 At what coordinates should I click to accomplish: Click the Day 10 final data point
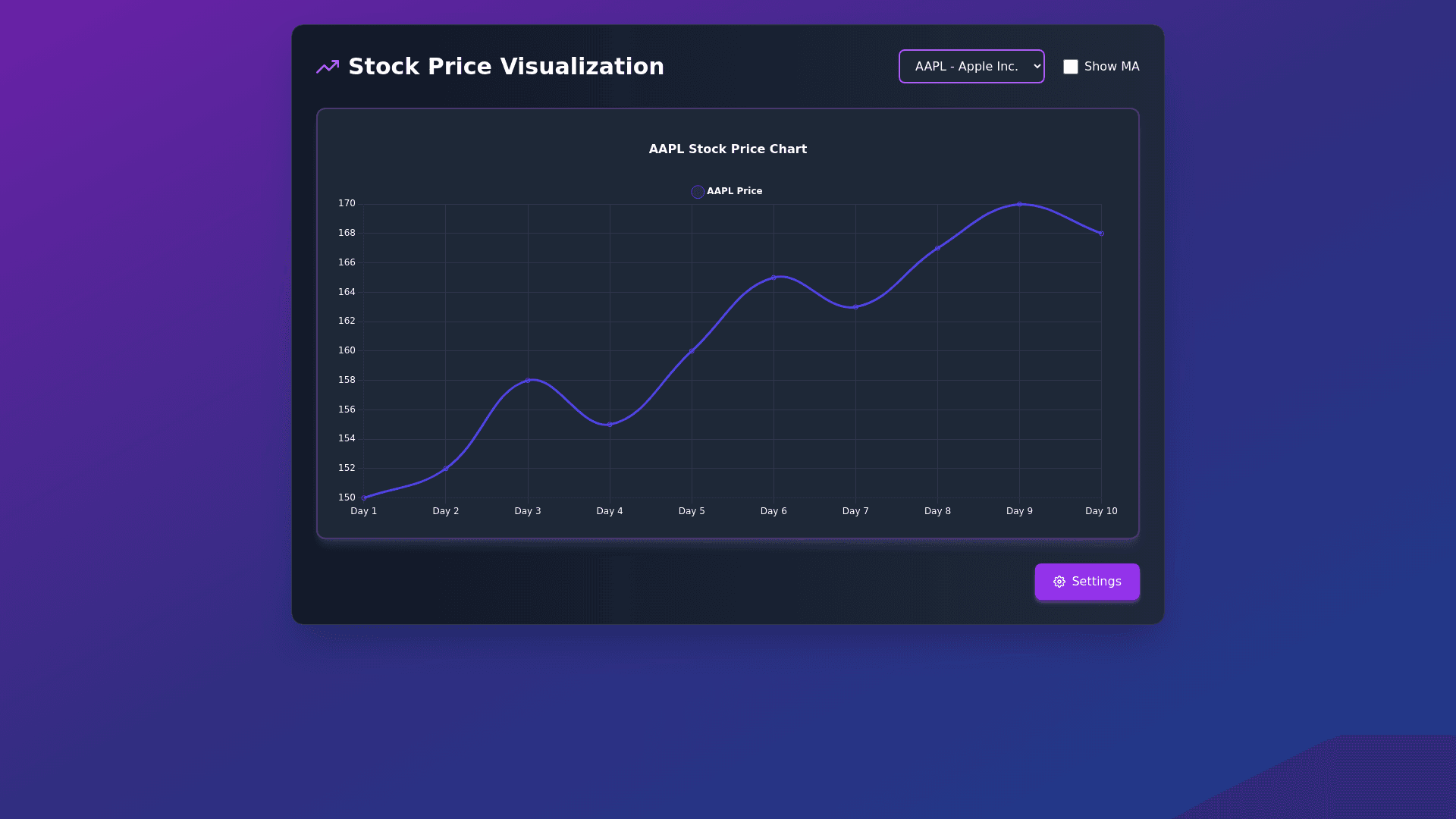pos(1101,234)
